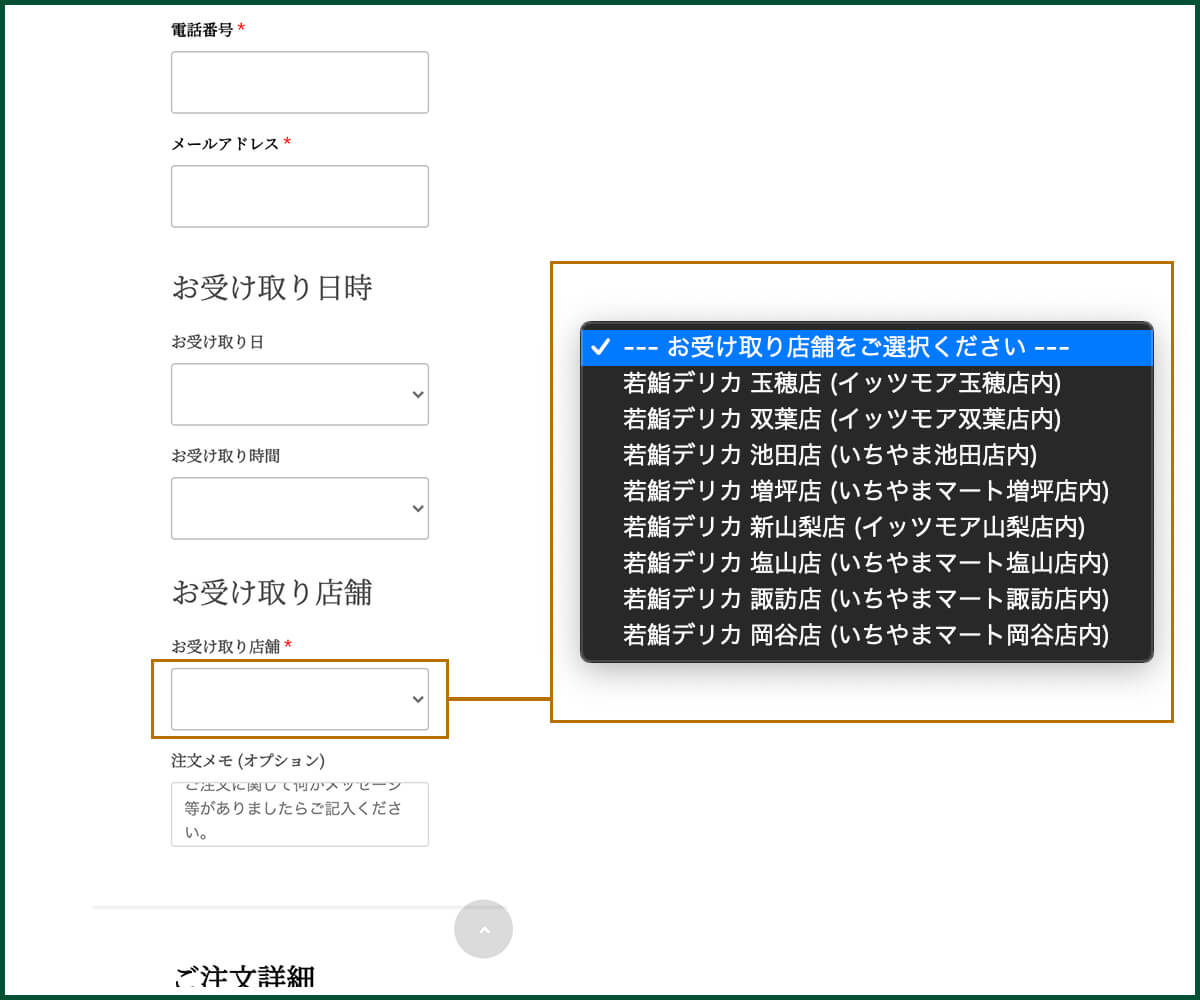This screenshot has height=1000, width=1200.
Task: Click the scroll-to-top arrow button
Action: point(483,929)
